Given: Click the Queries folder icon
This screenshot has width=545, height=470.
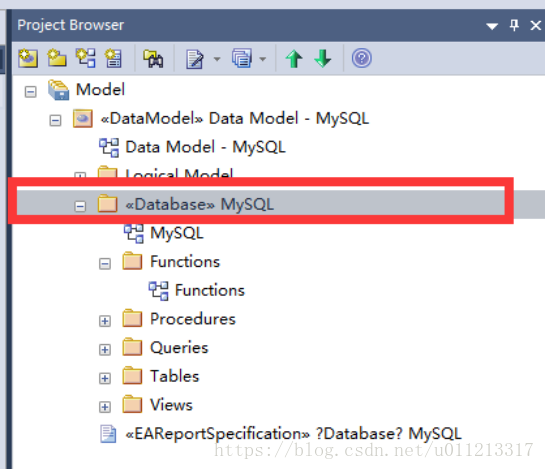Looking at the screenshot, I should point(132,347).
